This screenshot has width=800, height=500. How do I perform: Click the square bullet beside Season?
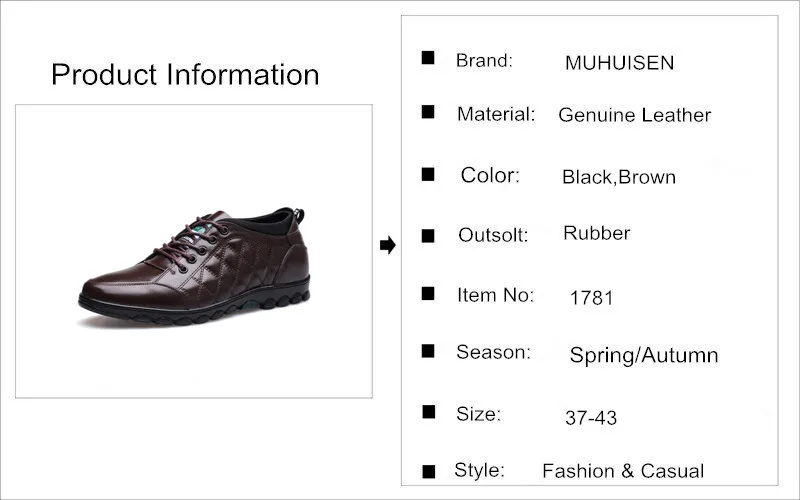(x=428, y=351)
